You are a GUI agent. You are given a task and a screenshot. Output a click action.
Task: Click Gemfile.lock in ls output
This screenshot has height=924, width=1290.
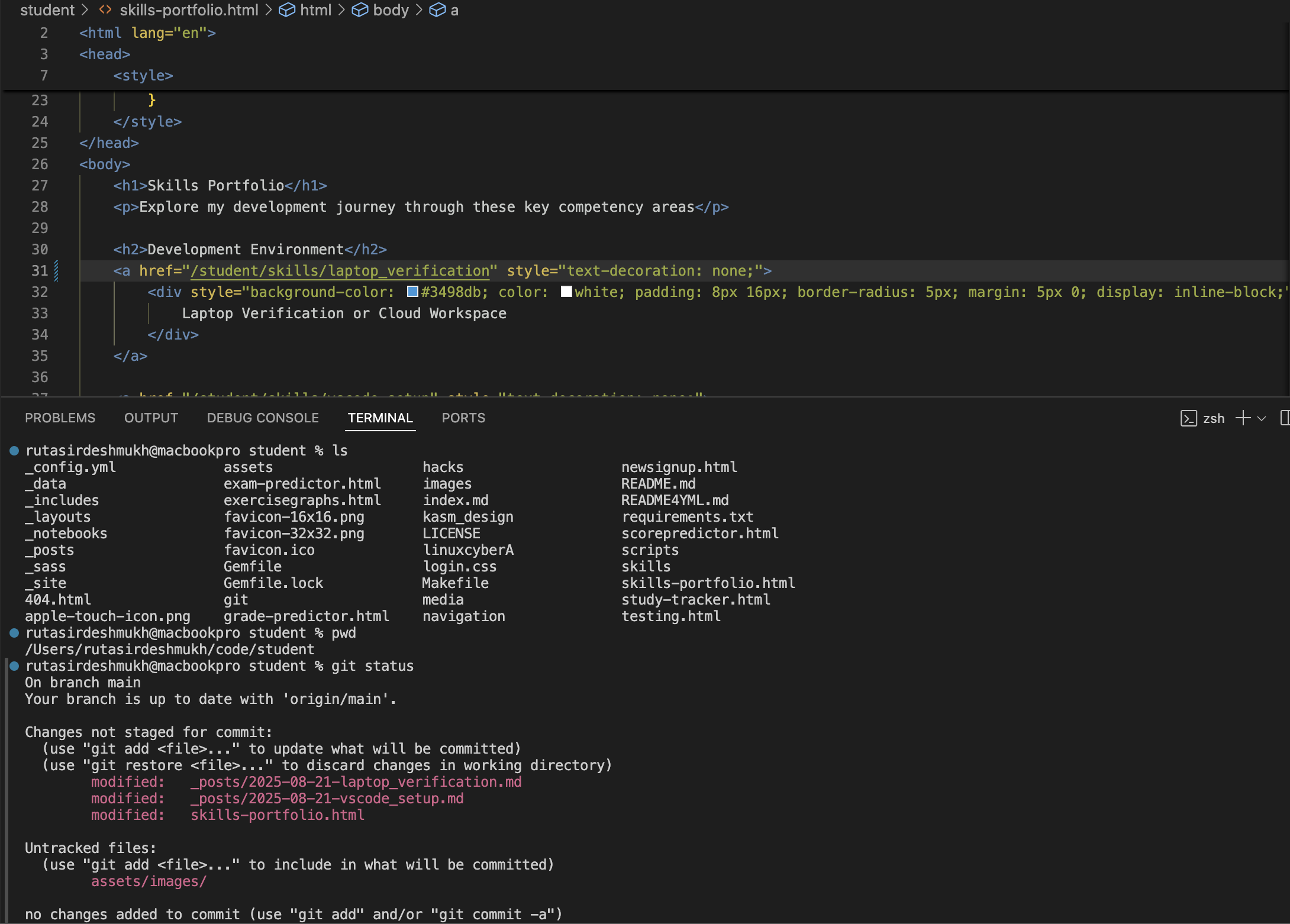pyautogui.click(x=273, y=583)
